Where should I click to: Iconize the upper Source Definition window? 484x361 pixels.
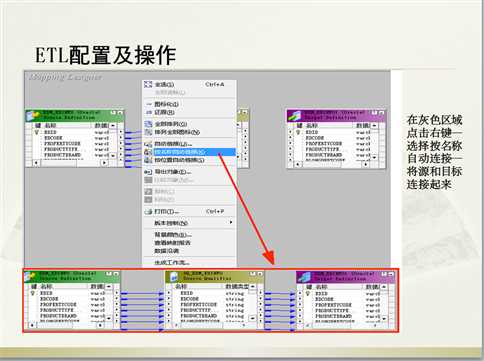coord(113,113)
